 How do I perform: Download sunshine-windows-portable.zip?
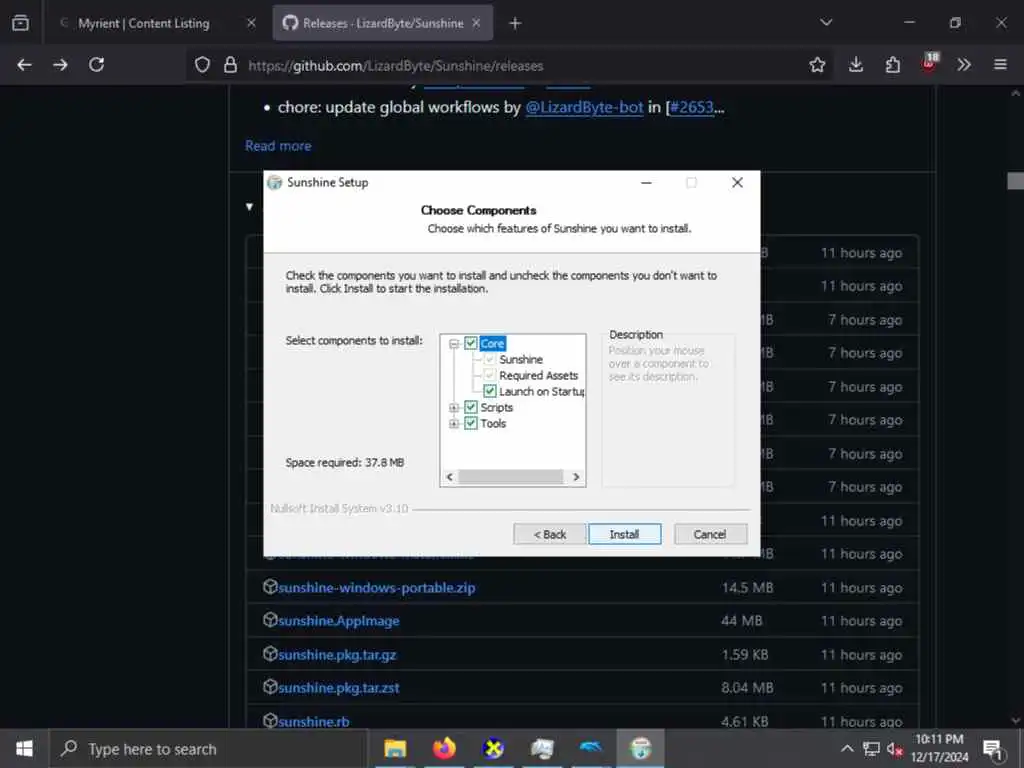[377, 588]
